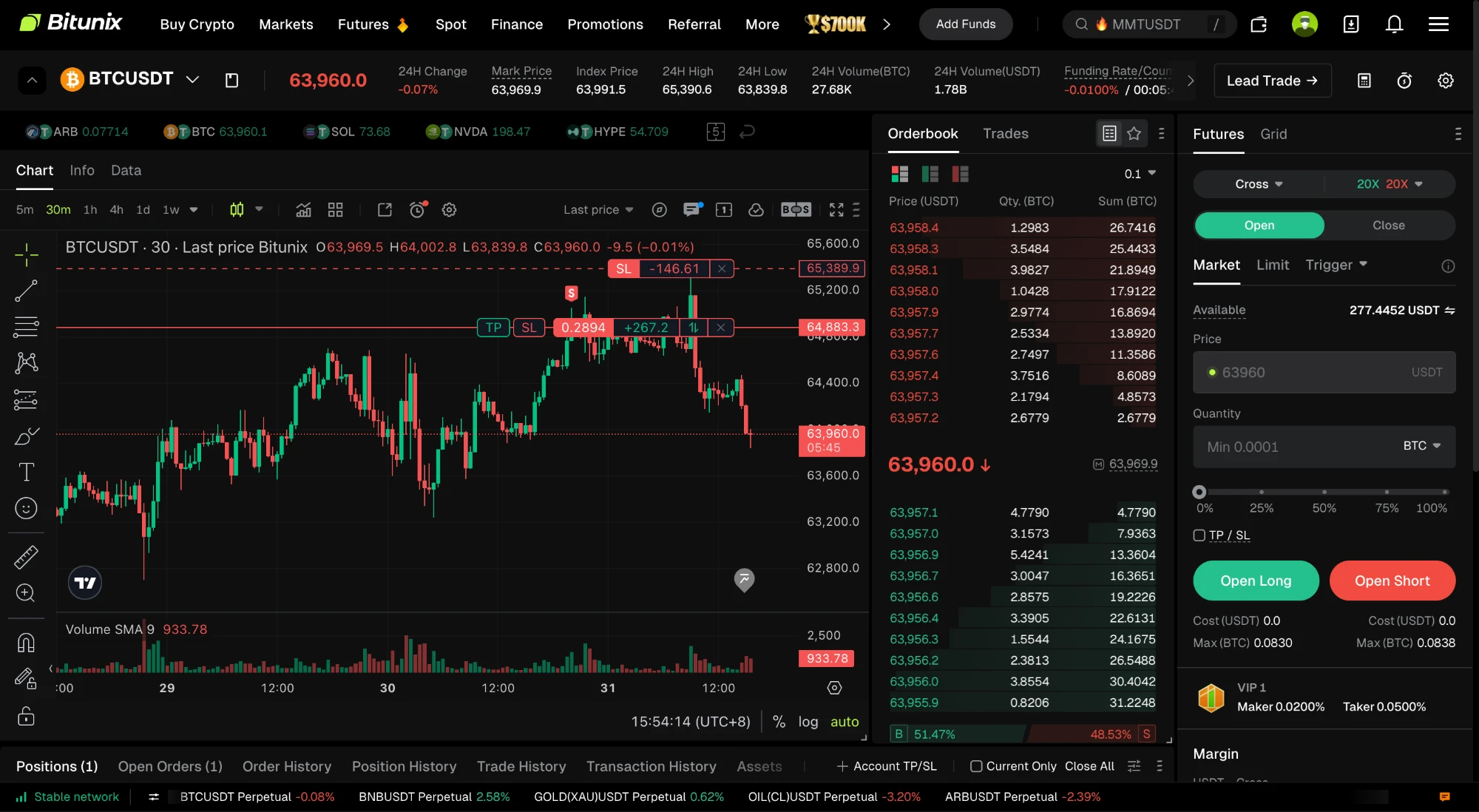Click the Quantity input field

tap(1324, 446)
